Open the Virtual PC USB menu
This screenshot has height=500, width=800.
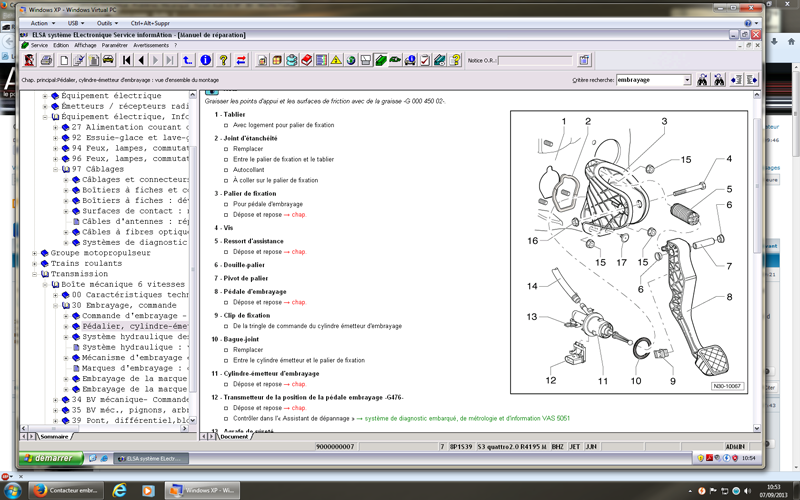(76, 23)
